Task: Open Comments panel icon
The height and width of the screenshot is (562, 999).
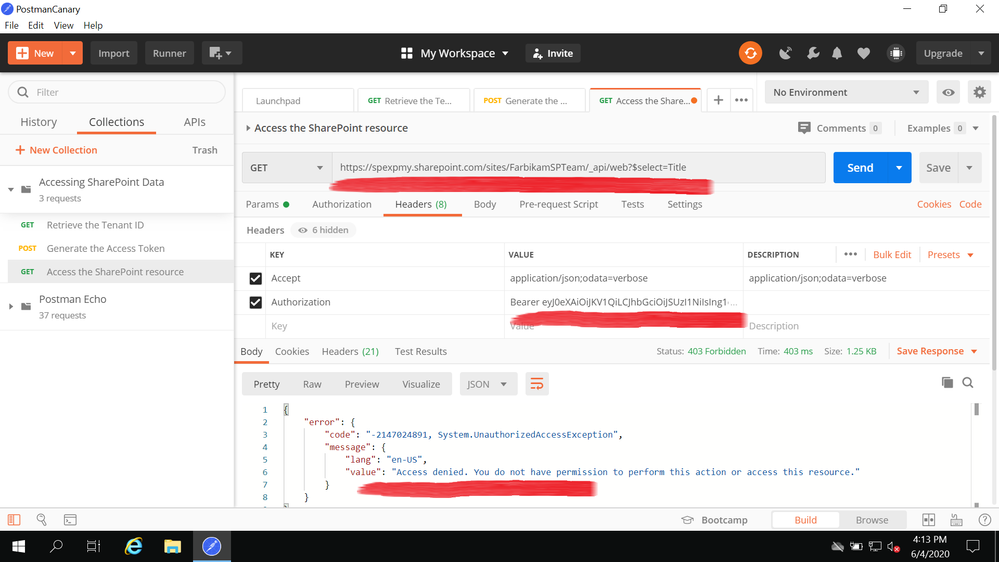Action: click(x=804, y=128)
